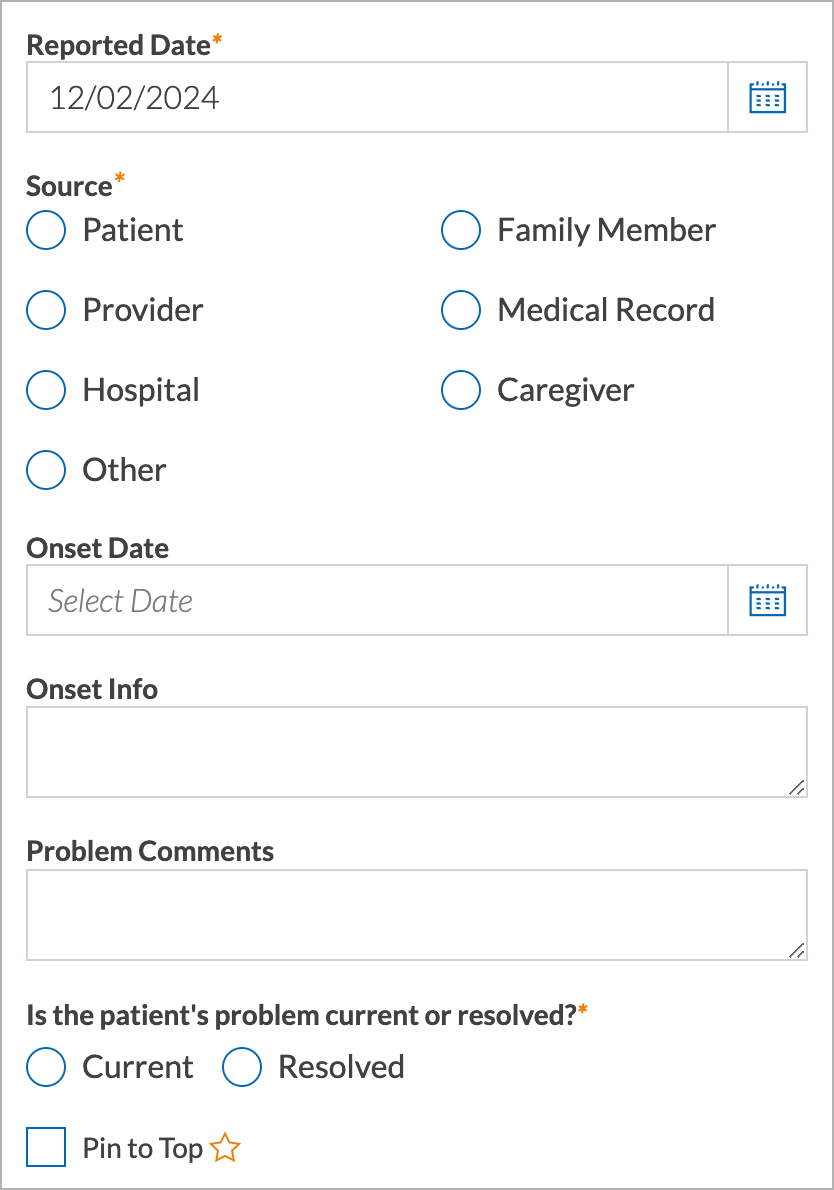Pick the Other source radio button
Image resolution: width=834 pixels, height=1190 pixels.
pyautogui.click(x=46, y=470)
